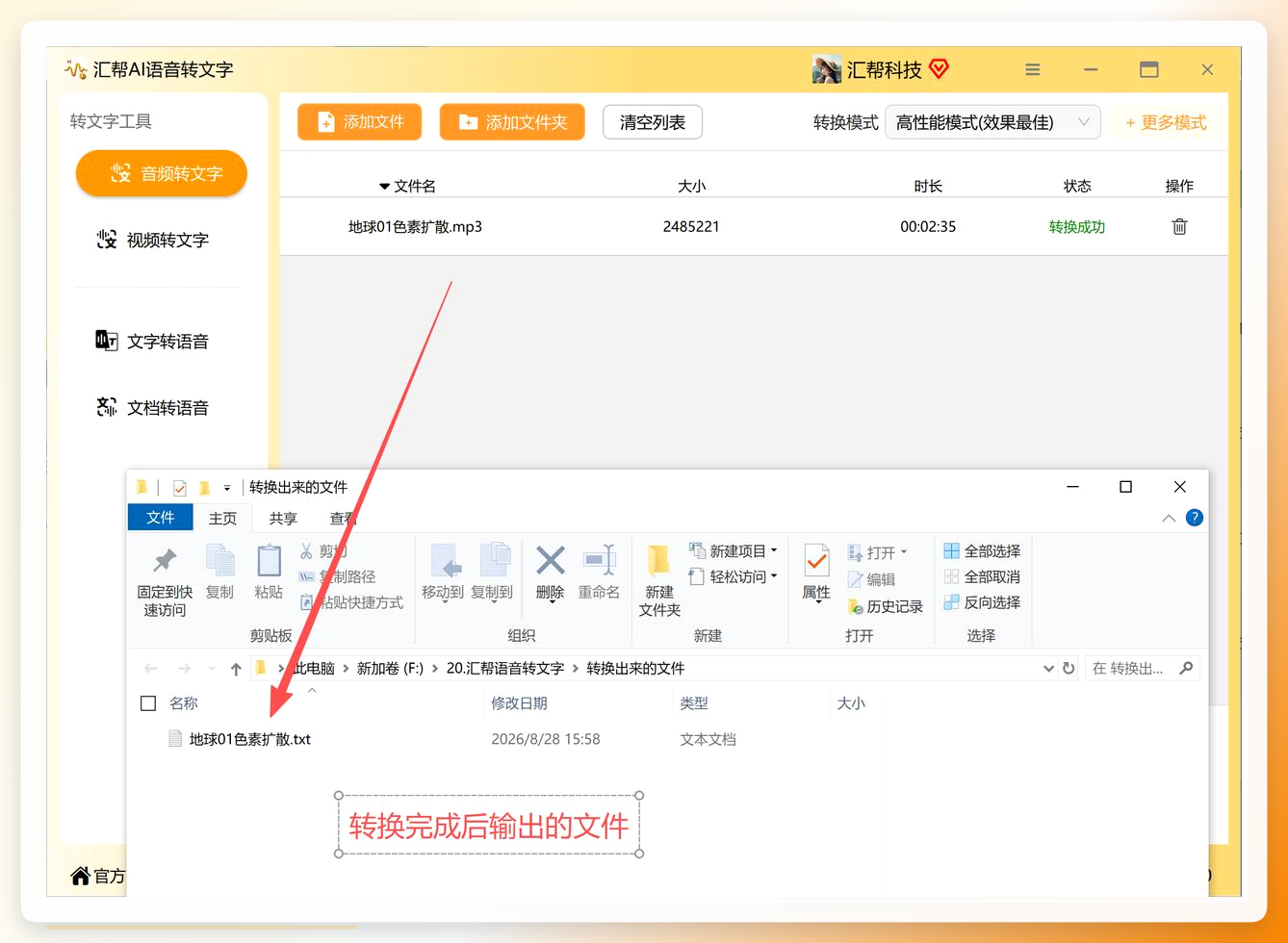Click the 粘贴 clipboard icon in Explorer ribbon
The height and width of the screenshot is (943, 1288).
point(269,560)
